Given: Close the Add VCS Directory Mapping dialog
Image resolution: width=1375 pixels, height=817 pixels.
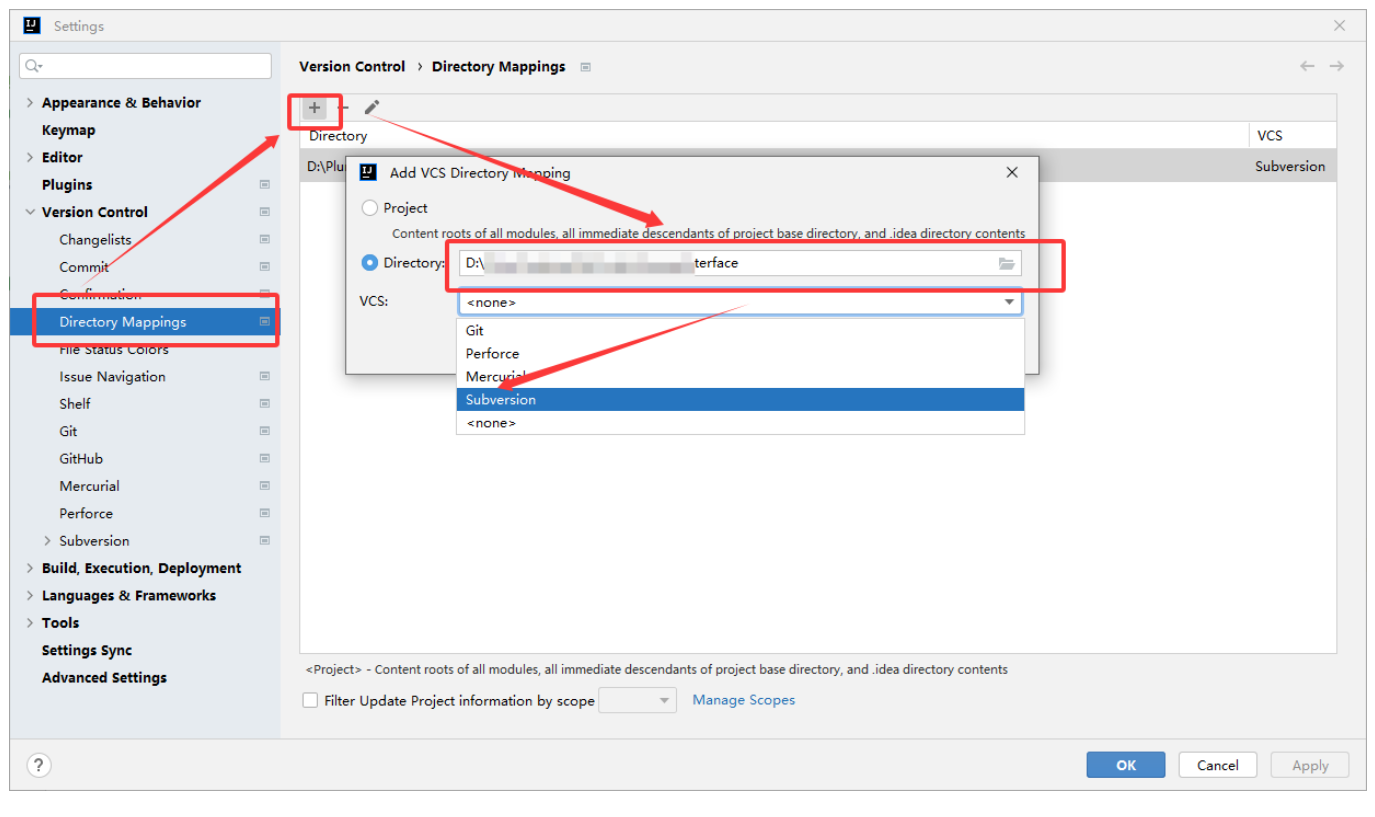Looking at the screenshot, I should (x=1012, y=172).
